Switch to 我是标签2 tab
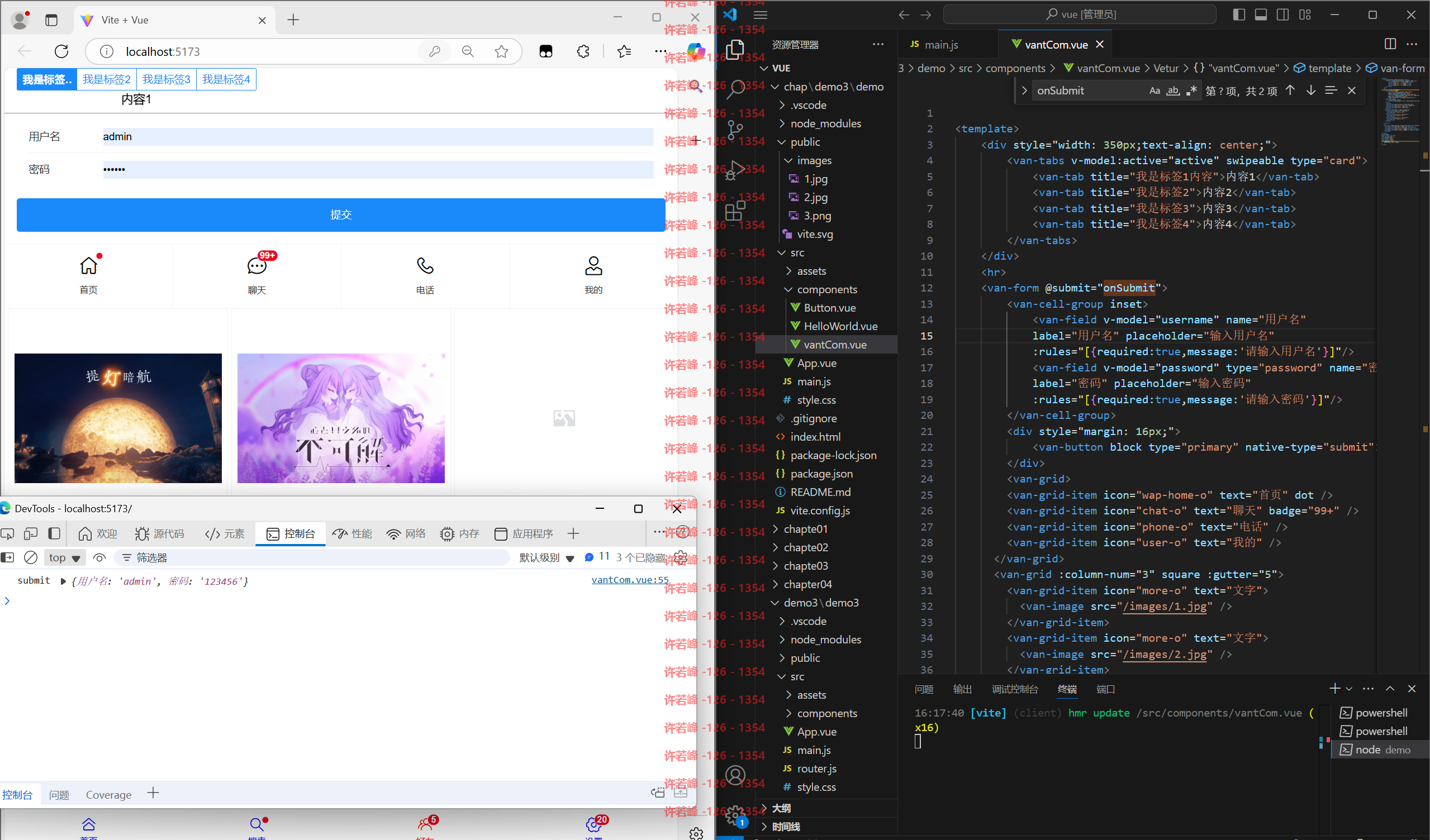 tap(107, 79)
